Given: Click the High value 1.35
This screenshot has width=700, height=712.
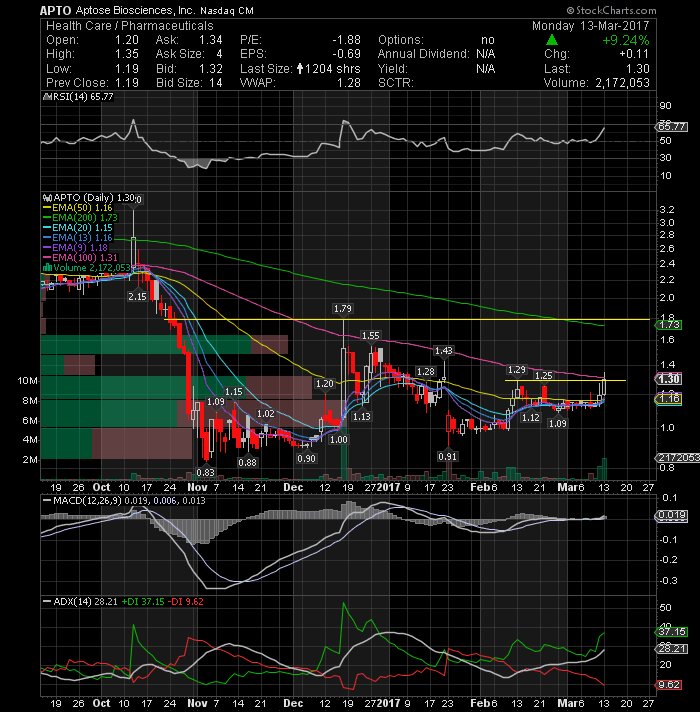Looking at the screenshot, I should 127,54.
